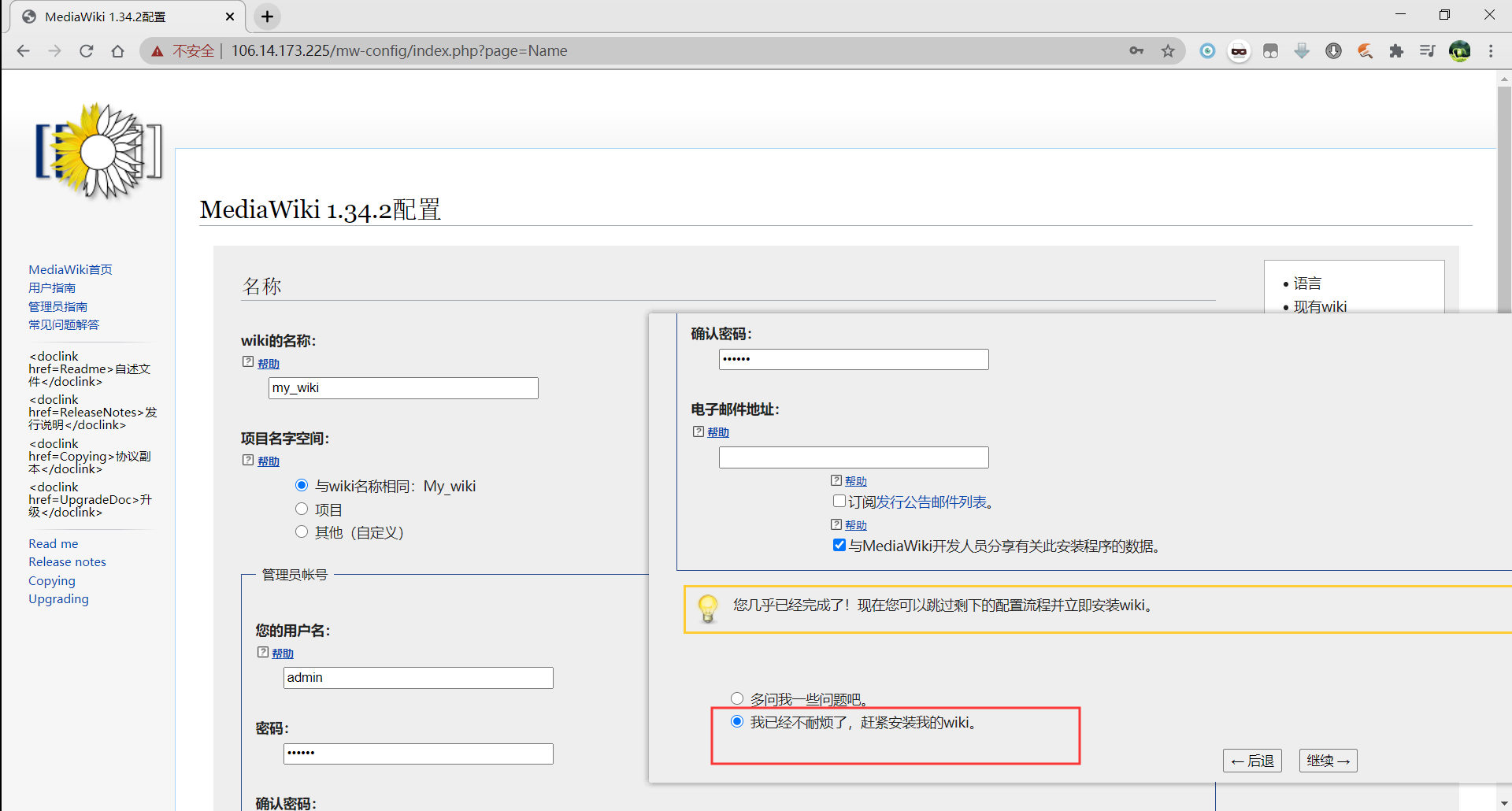1512x811 pixels.
Task: Open the extensions puzzle piece menu
Action: point(1396,51)
